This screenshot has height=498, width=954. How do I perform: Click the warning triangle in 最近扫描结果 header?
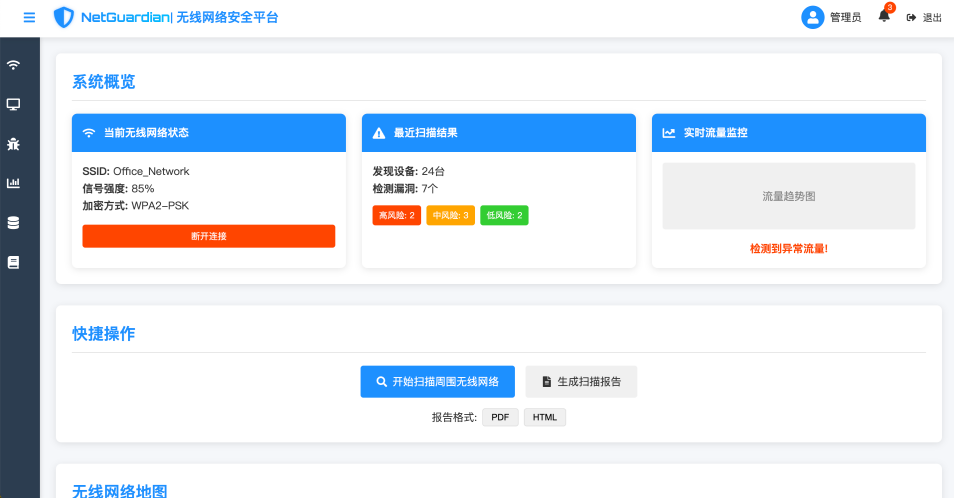pos(379,133)
